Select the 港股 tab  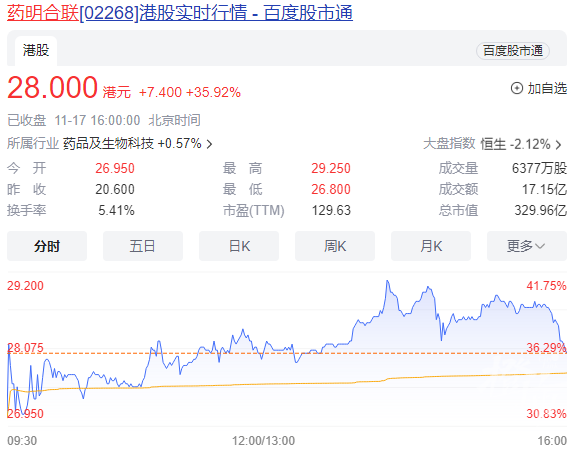[x=36, y=50]
